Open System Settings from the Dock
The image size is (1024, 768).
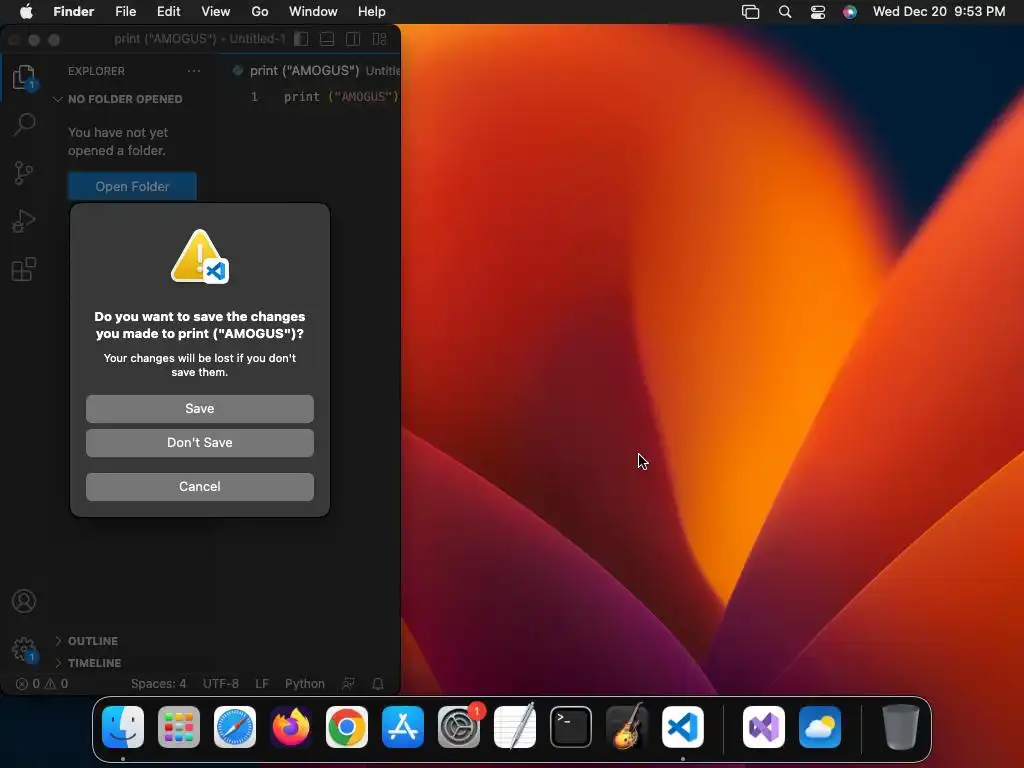(x=458, y=726)
